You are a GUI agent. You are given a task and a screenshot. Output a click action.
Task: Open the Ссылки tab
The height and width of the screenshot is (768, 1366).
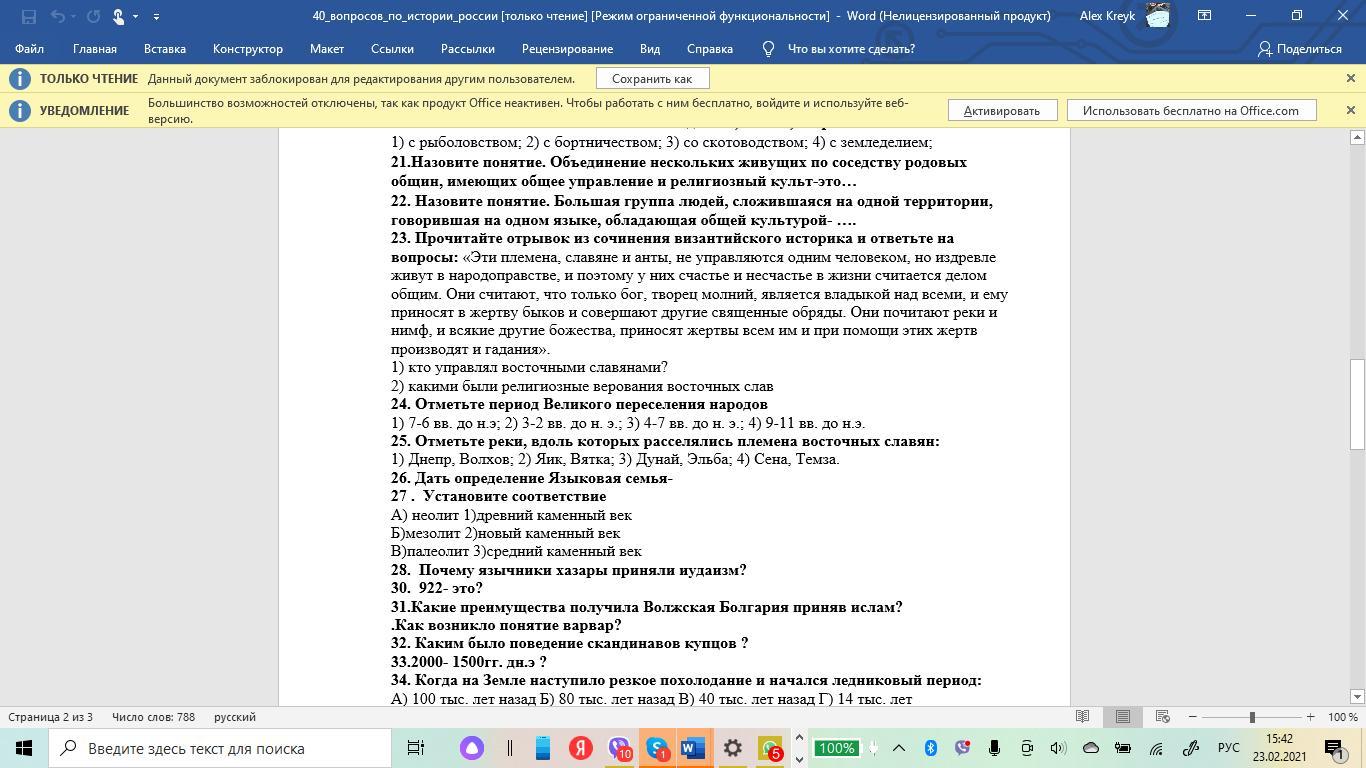click(x=392, y=49)
